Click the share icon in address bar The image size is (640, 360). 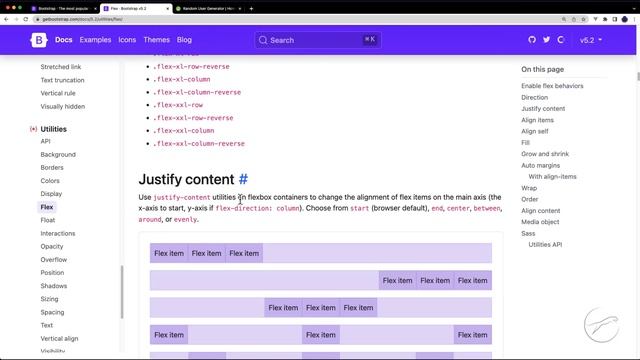[573, 19]
